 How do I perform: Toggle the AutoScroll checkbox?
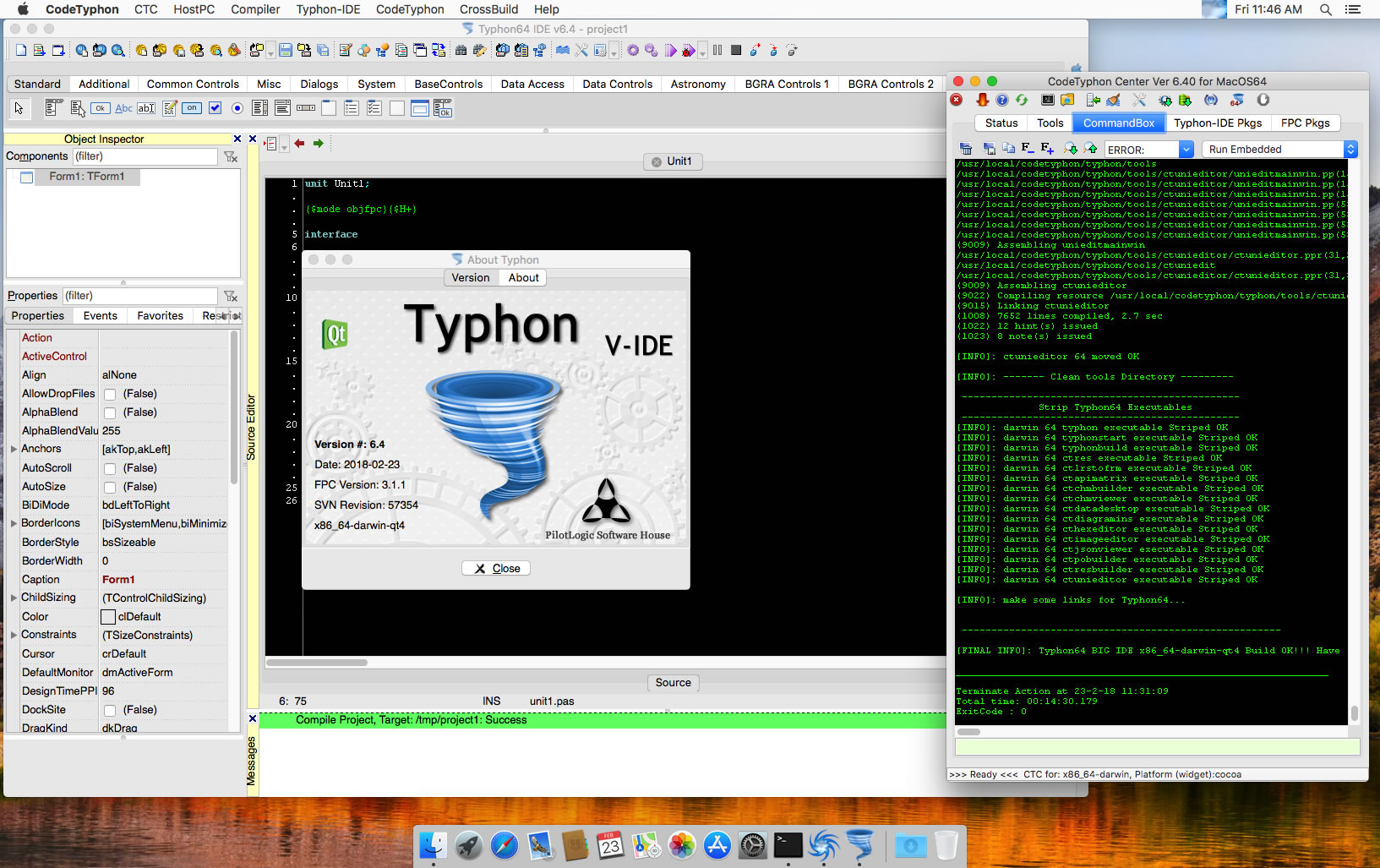(x=110, y=468)
